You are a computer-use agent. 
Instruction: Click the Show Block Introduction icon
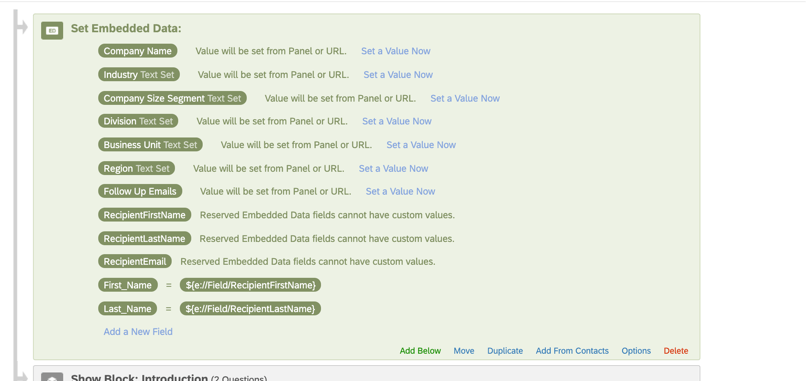(x=52, y=377)
